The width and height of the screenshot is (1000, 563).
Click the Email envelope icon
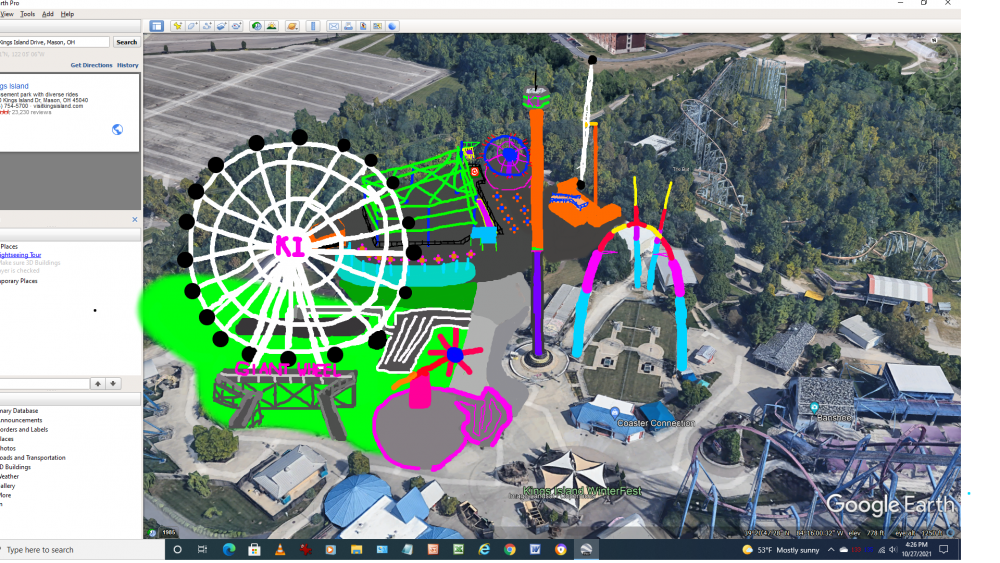tap(334, 26)
